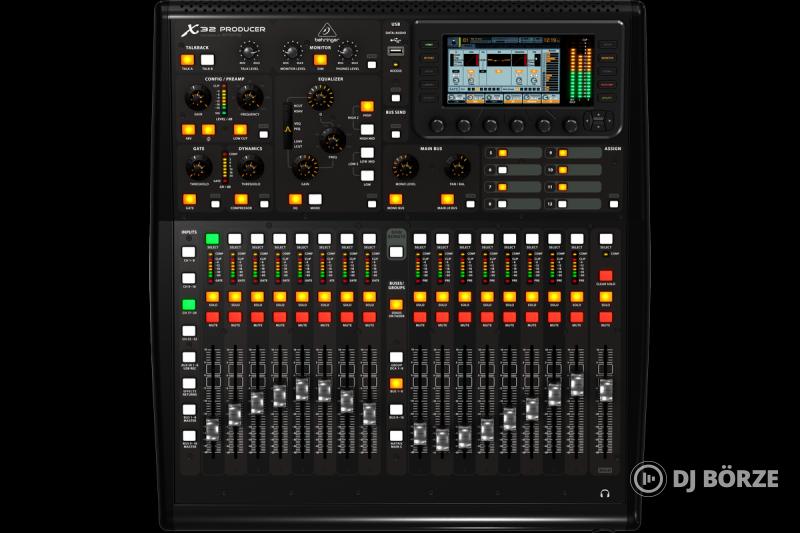The height and width of the screenshot is (533, 800).
Task: Enable the GATE button
Action: [x=189, y=199]
